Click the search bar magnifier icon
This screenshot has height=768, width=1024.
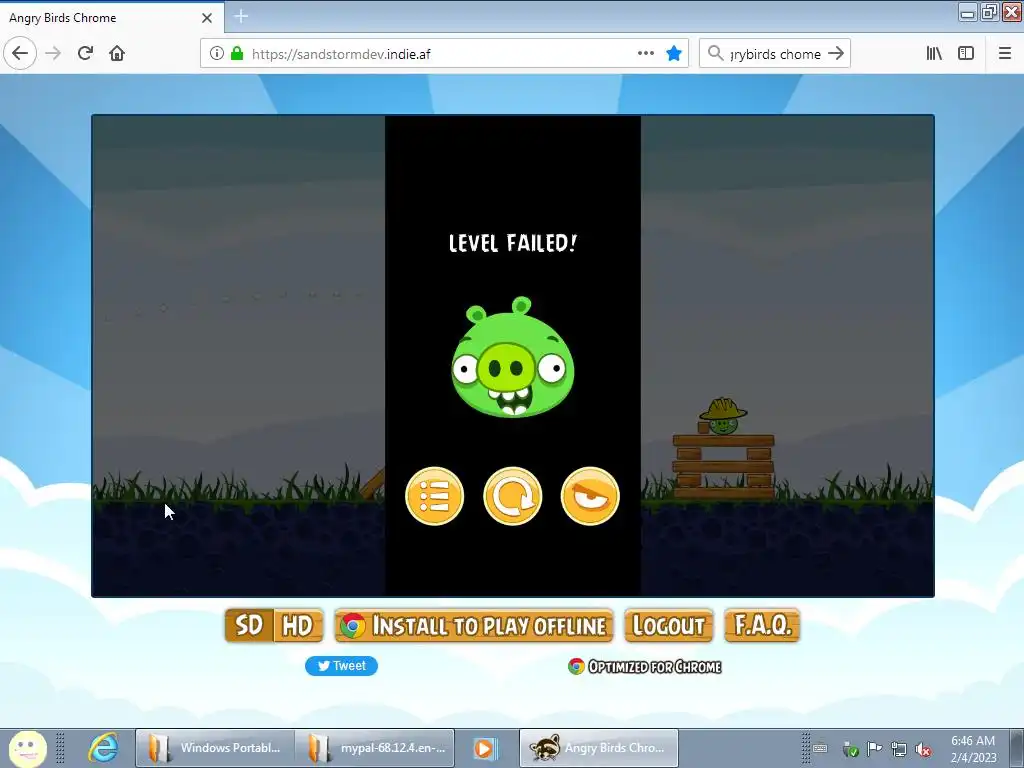point(715,53)
